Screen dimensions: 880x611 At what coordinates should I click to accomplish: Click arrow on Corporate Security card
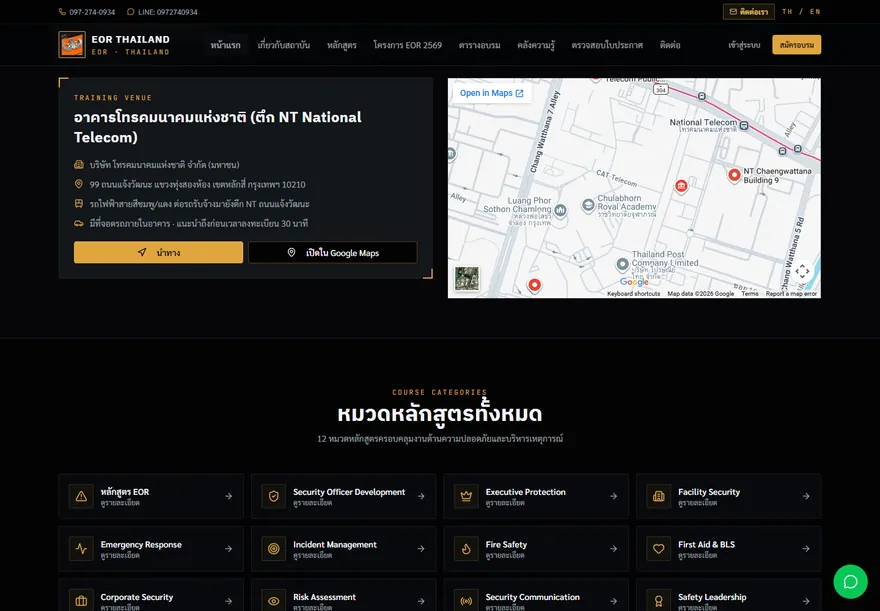(228, 601)
